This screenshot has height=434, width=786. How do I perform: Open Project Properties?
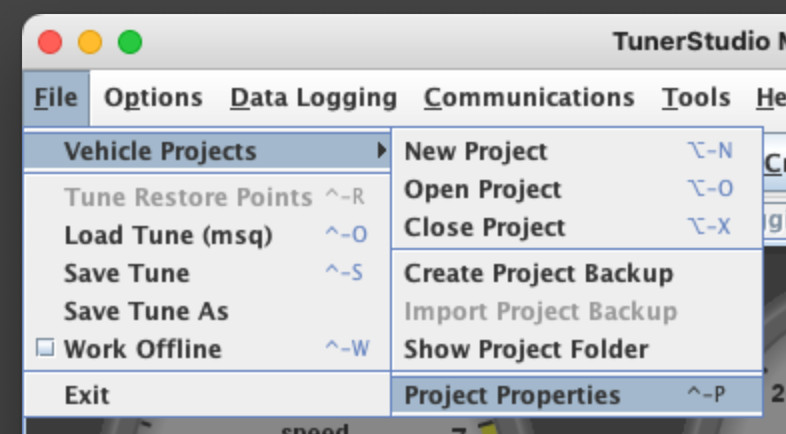tap(512, 396)
